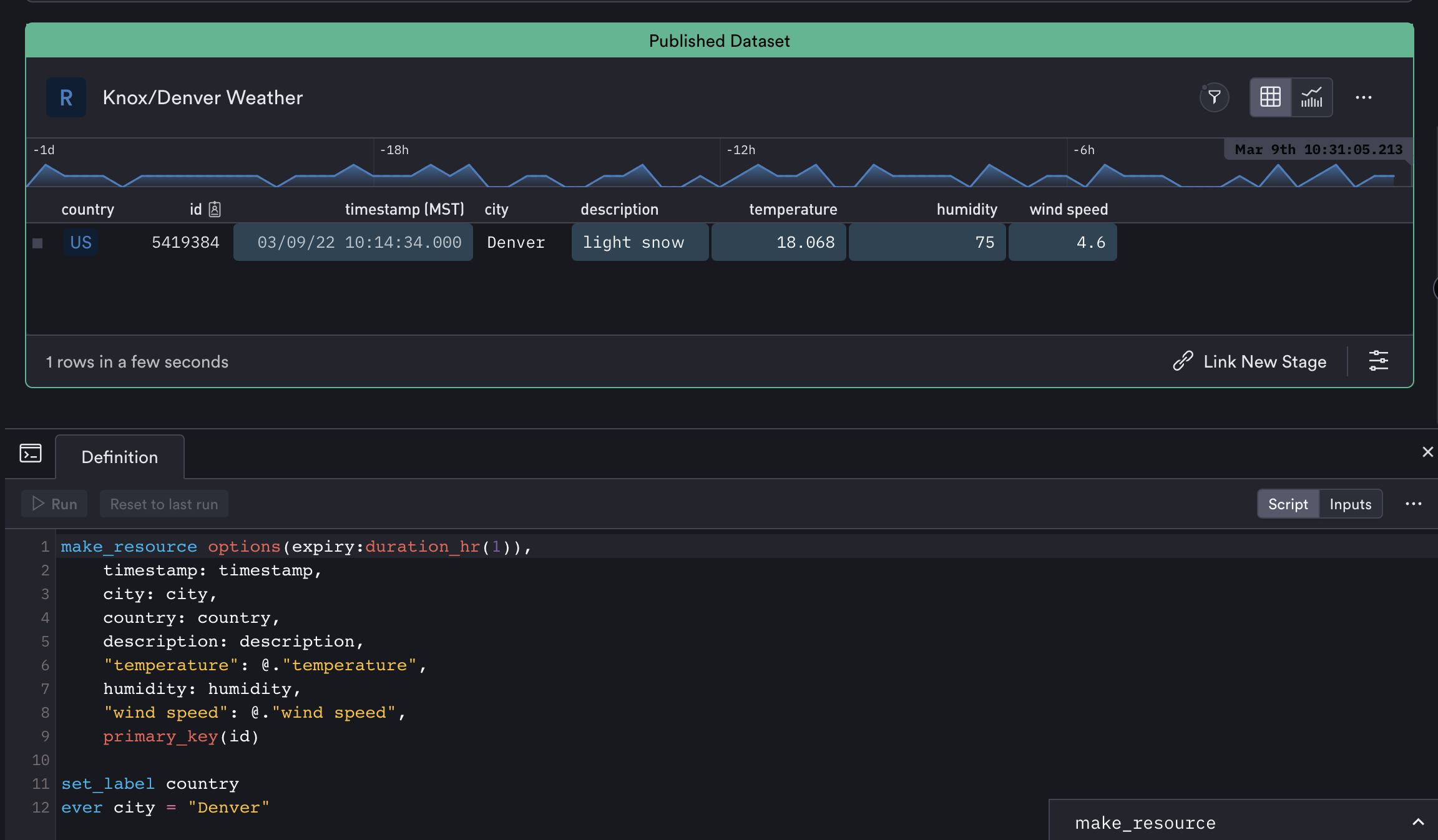Image resolution: width=1438 pixels, height=840 pixels.
Task: Click the Denver city cell
Action: click(x=516, y=242)
